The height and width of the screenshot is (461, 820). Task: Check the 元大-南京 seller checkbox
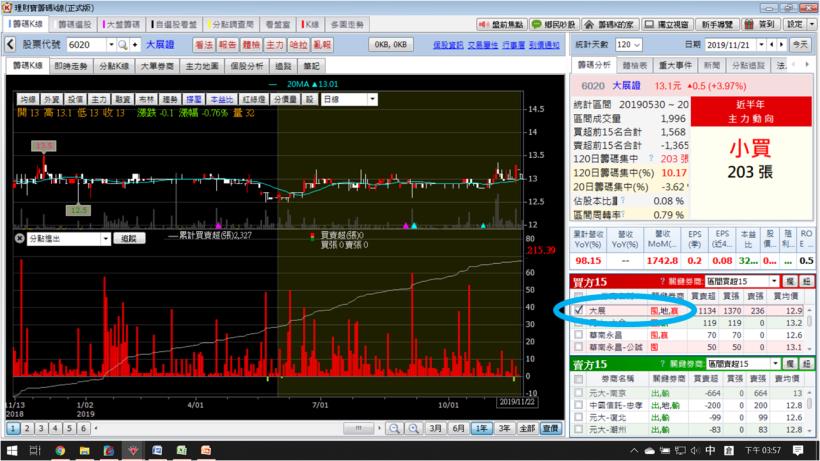pyautogui.click(x=579, y=393)
